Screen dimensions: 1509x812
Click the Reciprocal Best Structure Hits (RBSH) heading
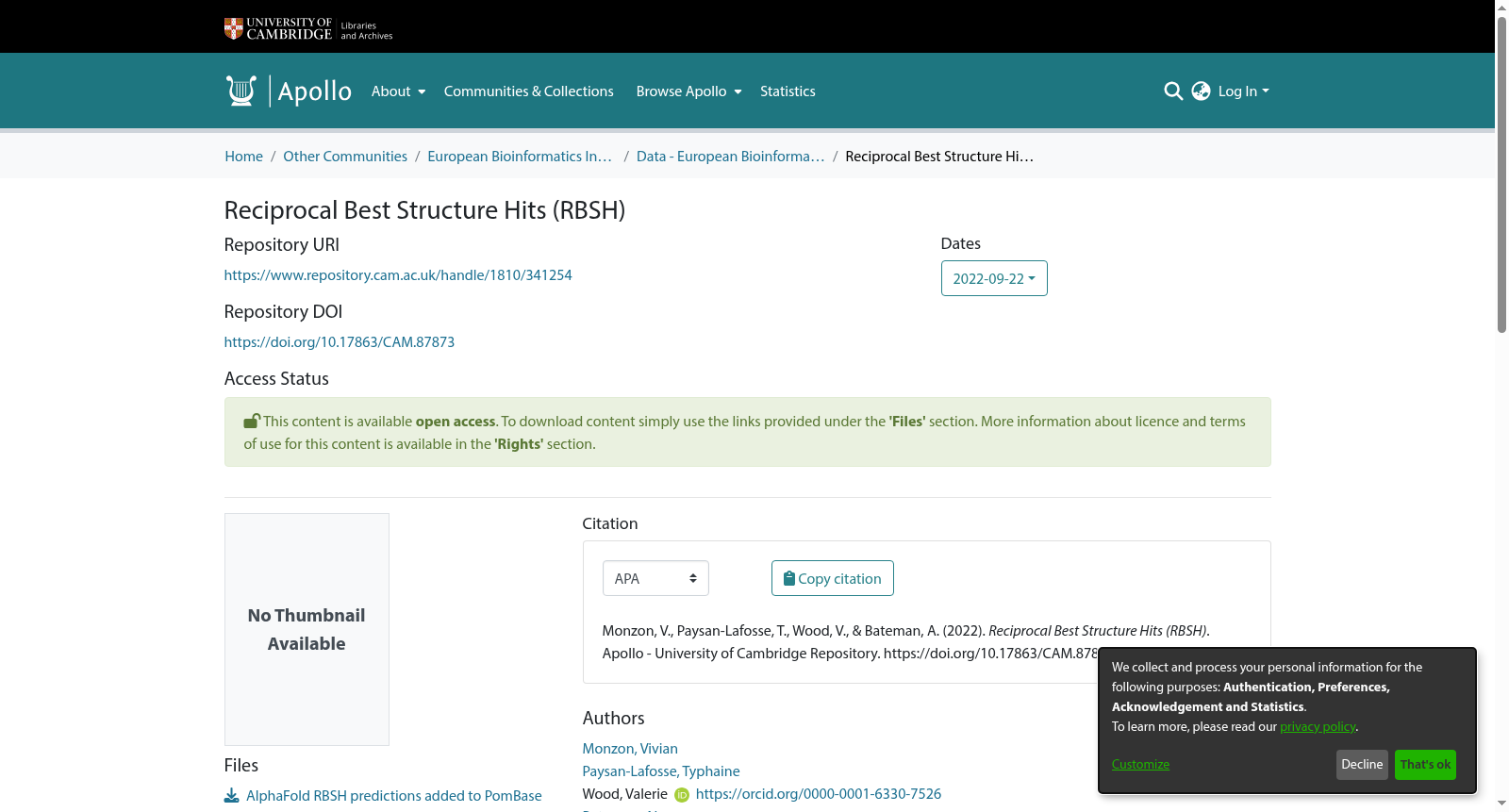[x=424, y=209]
